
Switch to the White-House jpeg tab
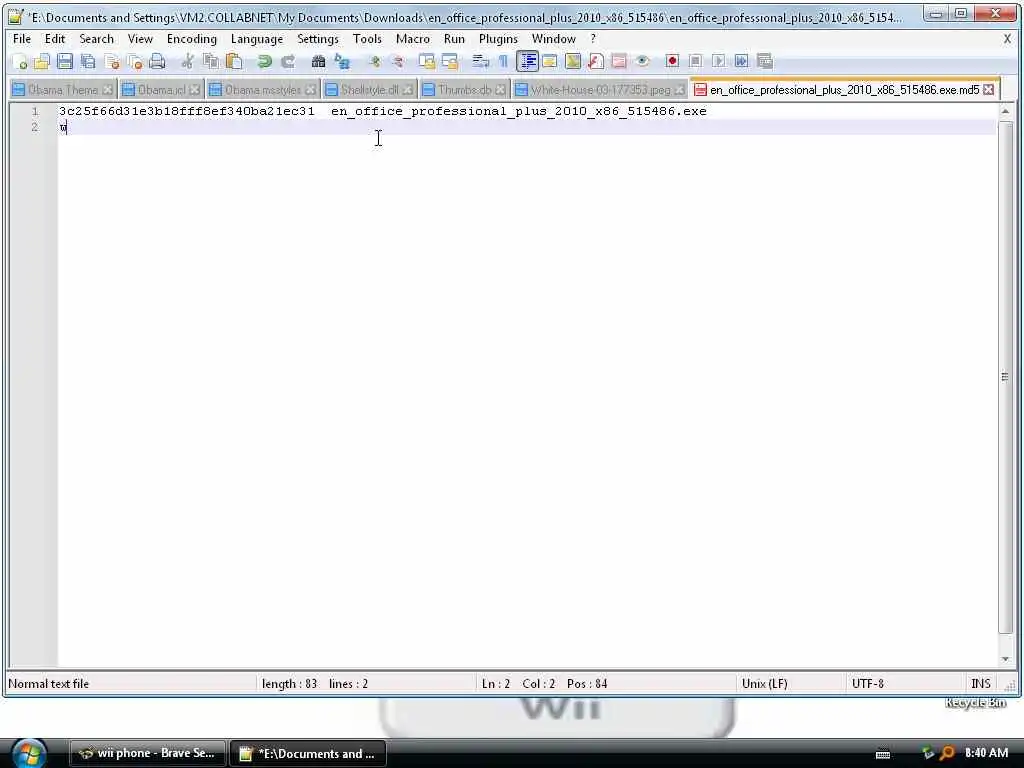(x=600, y=89)
